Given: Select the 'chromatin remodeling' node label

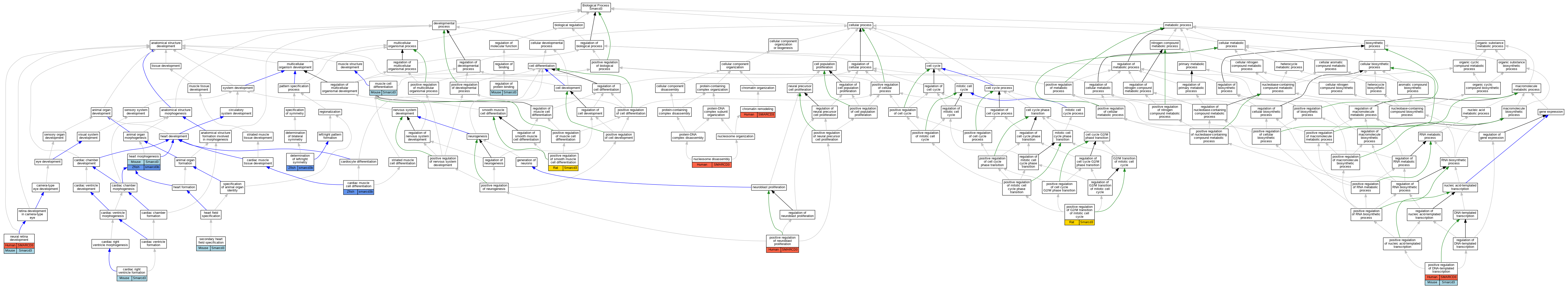Looking at the screenshot, I should click(x=758, y=109).
